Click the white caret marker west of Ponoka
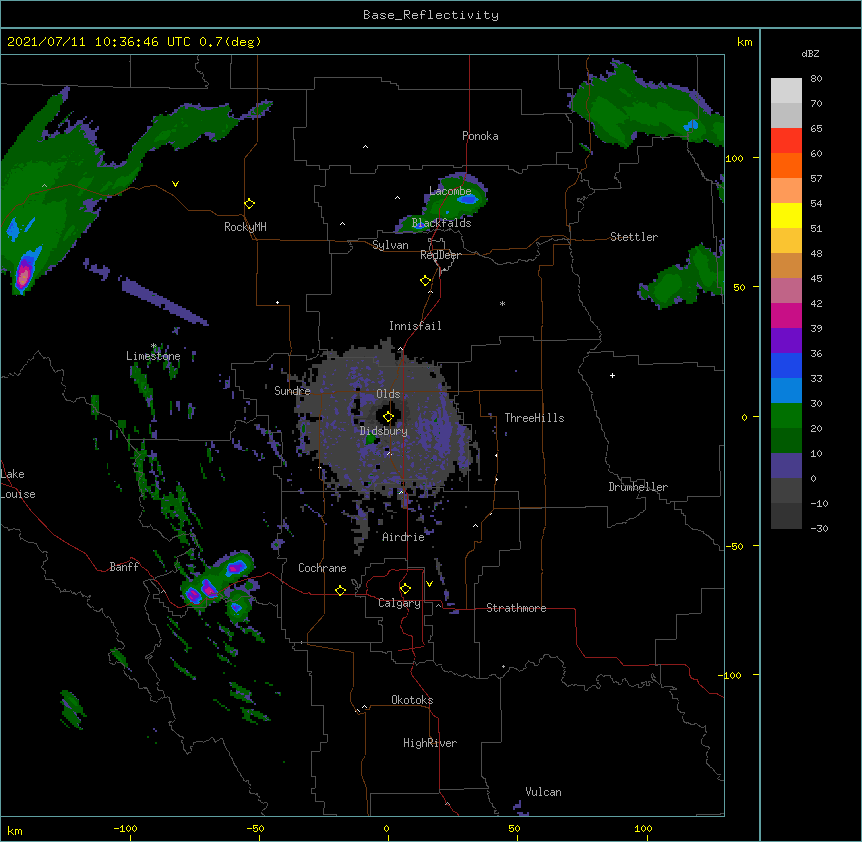 [x=366, y=147]
